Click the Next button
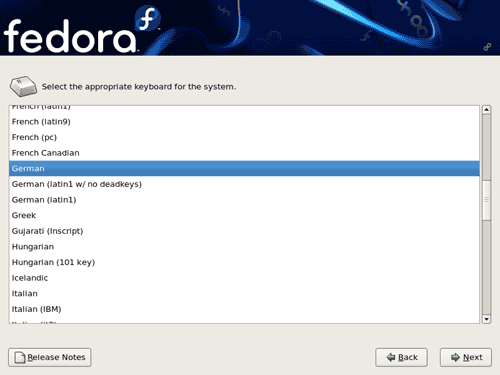Image resolution: width=500 pixels, height=375 pixels. click(x=466, y=357)
